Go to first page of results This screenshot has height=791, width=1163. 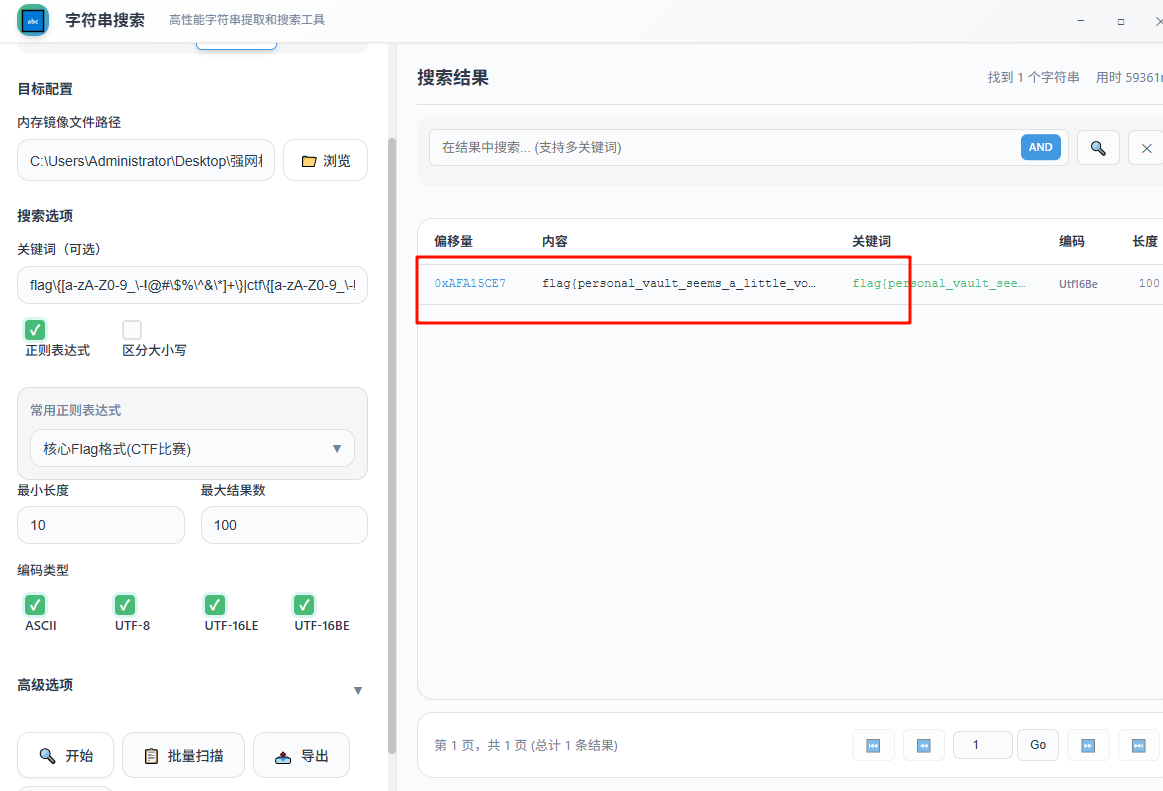point(872,745)
